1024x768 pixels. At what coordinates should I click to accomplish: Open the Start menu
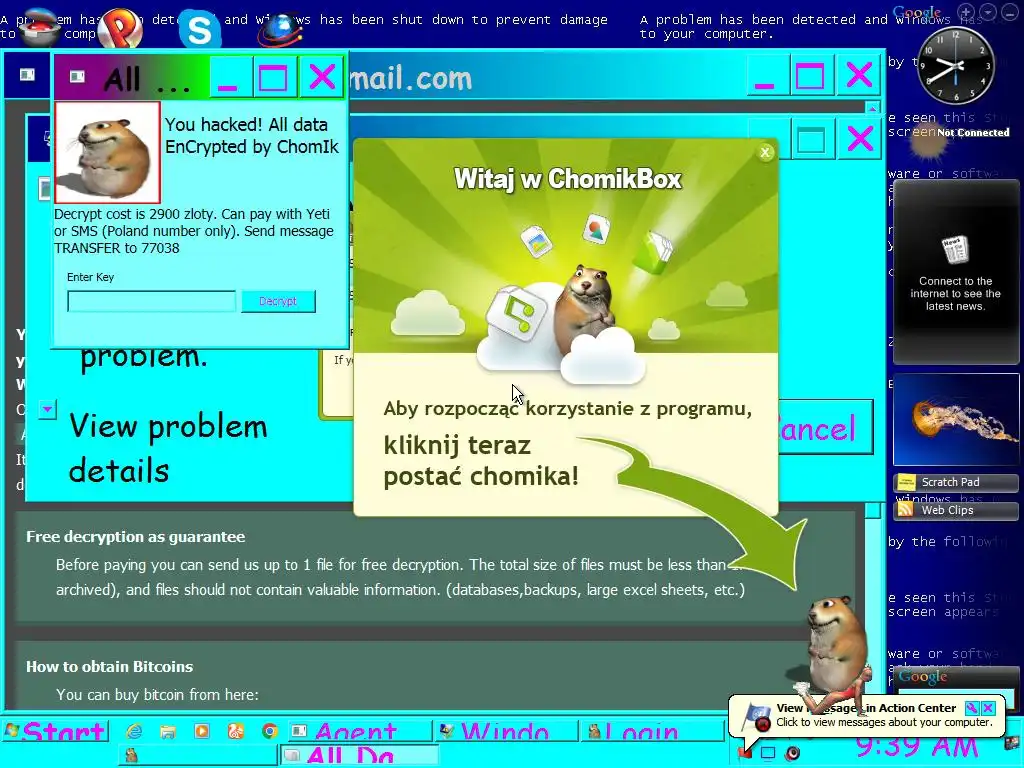[55, 731]
